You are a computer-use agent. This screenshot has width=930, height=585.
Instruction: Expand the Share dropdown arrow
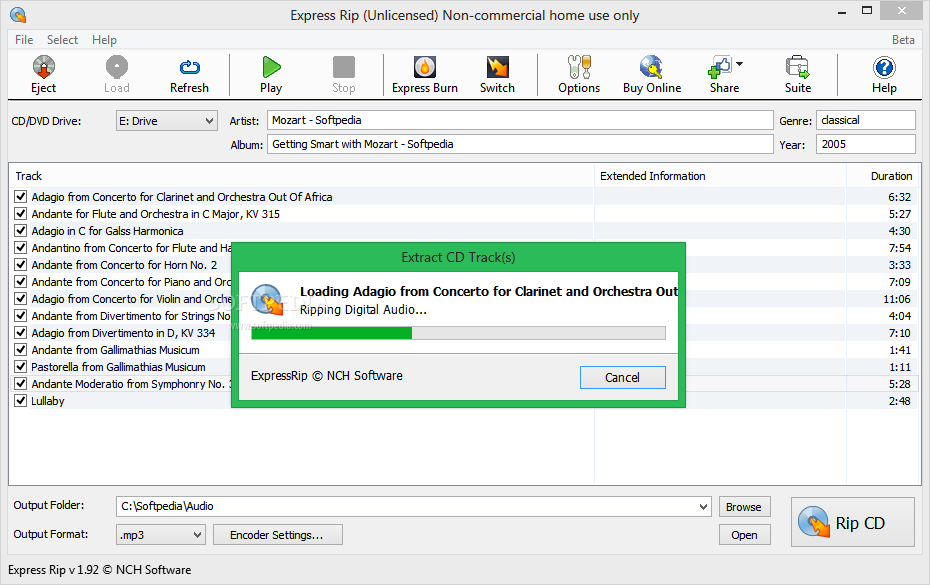(x=740, y=64)
